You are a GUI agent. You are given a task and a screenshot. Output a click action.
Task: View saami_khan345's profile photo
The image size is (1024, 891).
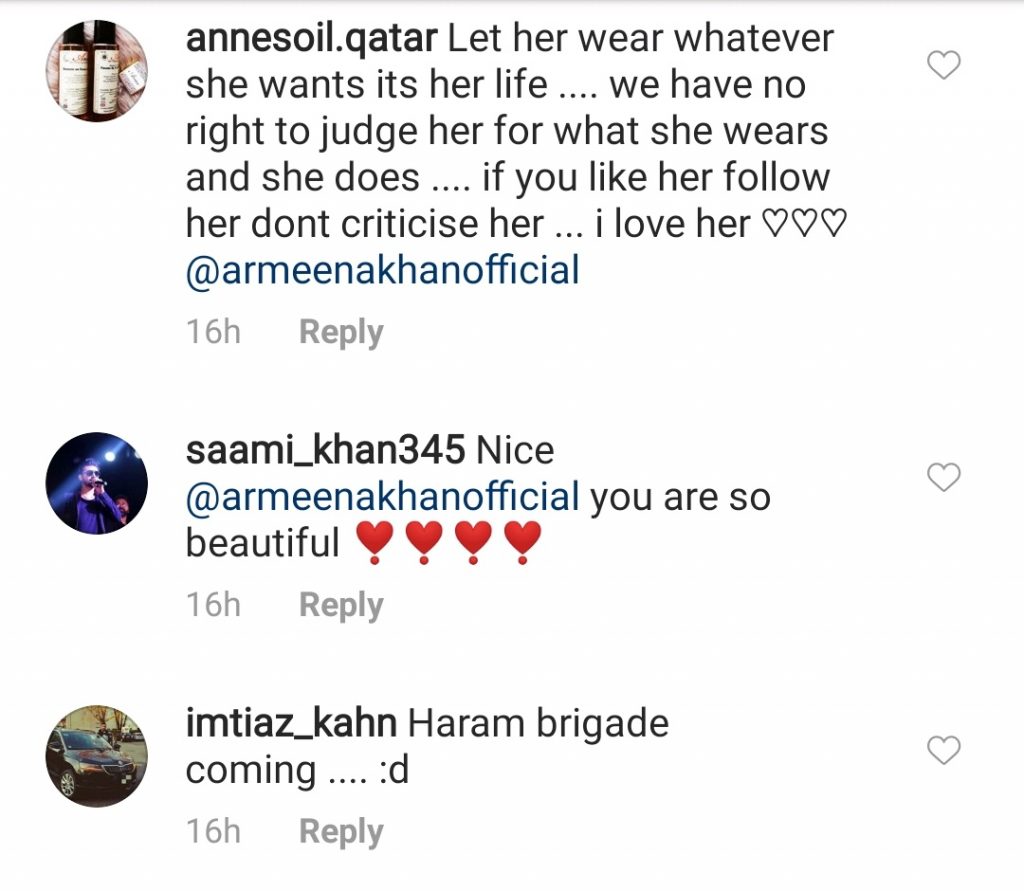(x=97, y=483)
